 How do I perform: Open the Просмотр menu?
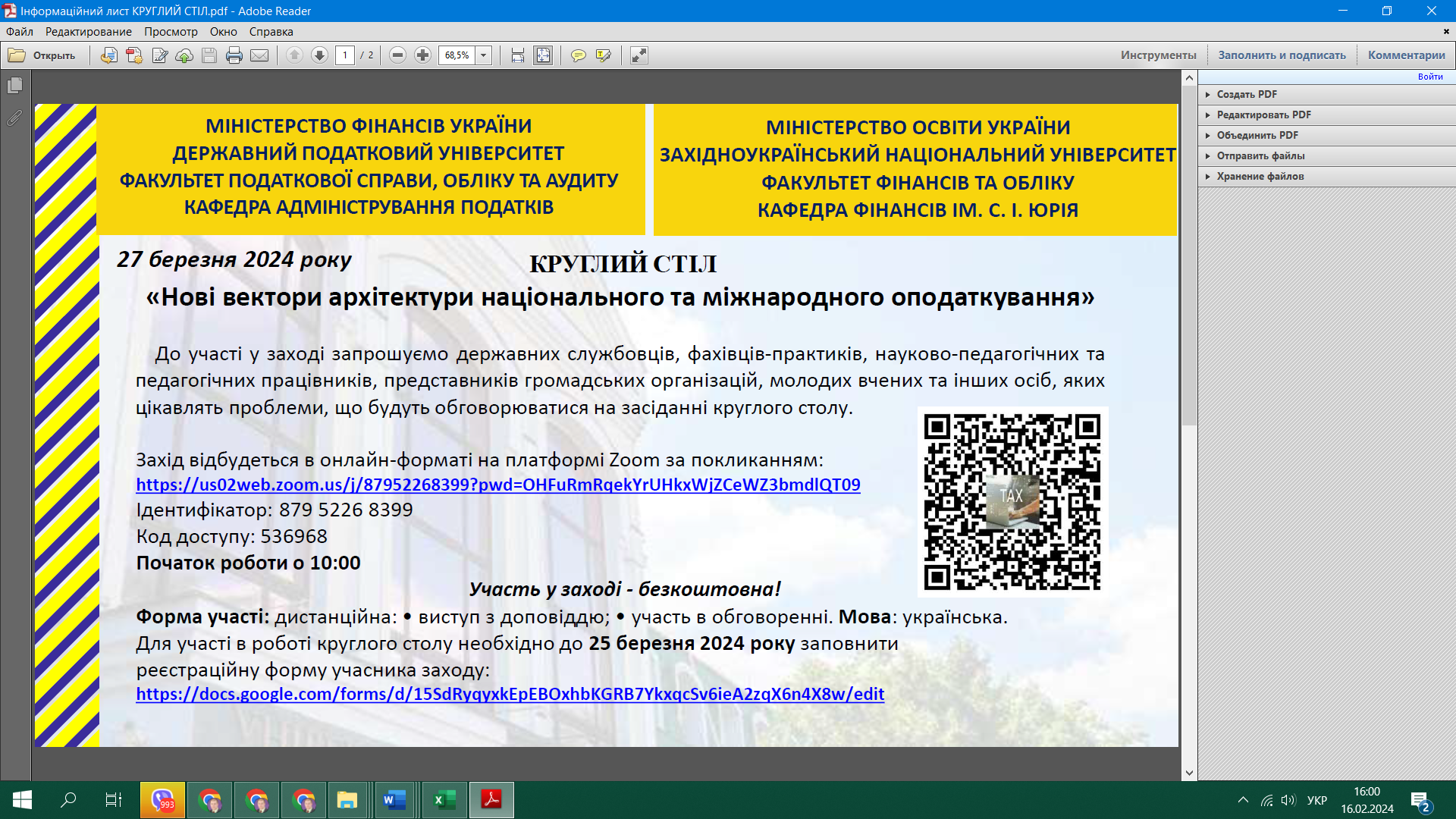[171, 32]
